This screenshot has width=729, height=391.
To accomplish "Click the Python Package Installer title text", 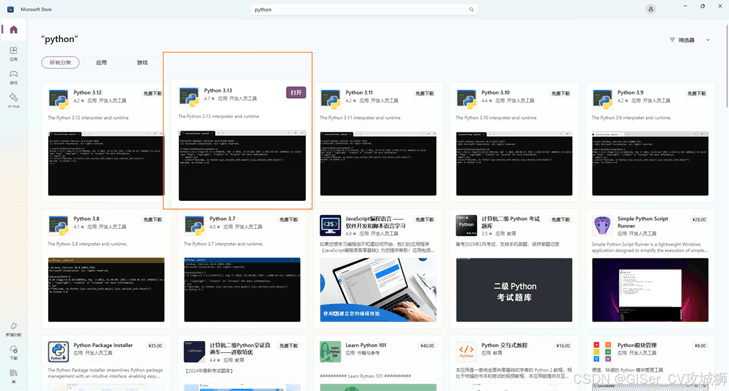I will click(103, 345).
